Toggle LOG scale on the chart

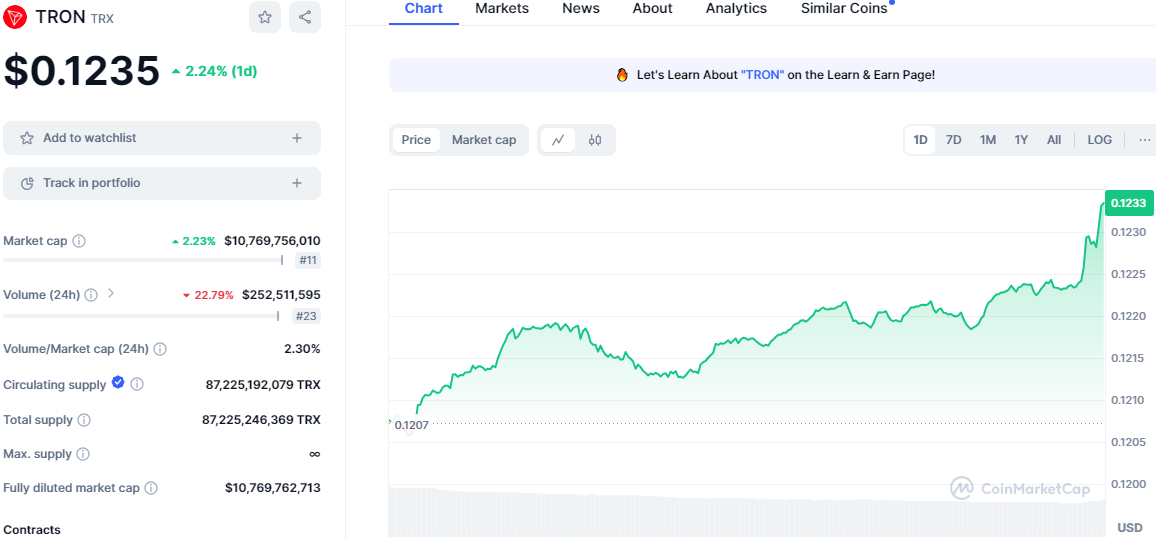click(x=1099, y=140)
